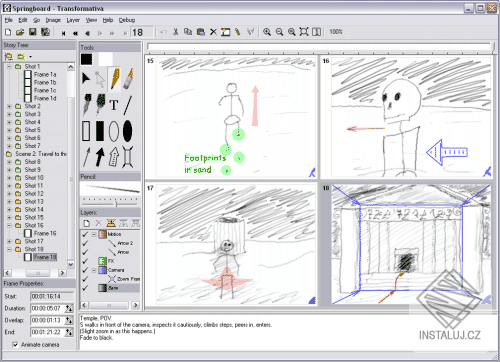Select the Line tool

(128, 105)
